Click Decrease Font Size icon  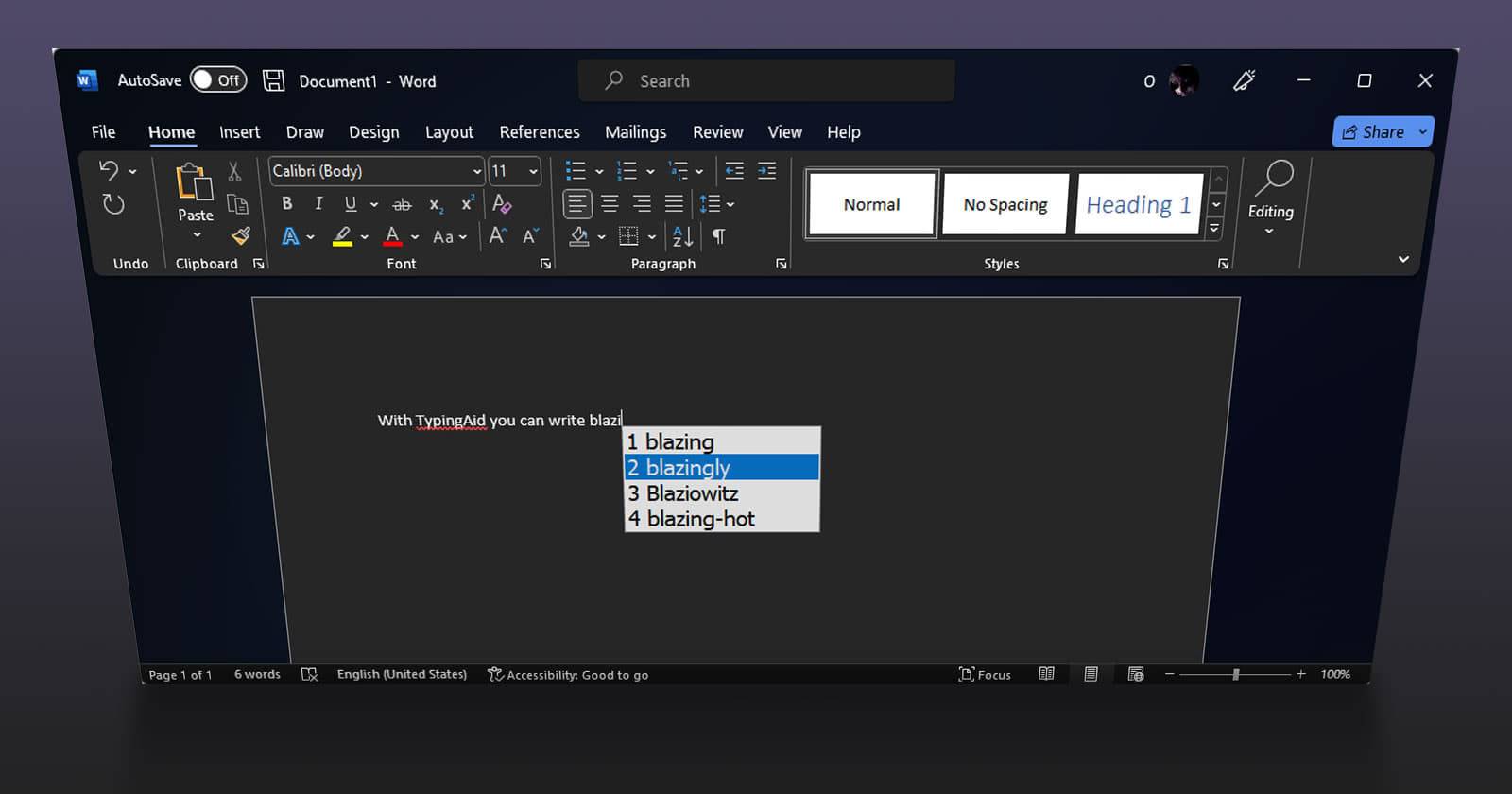[531, 236]
